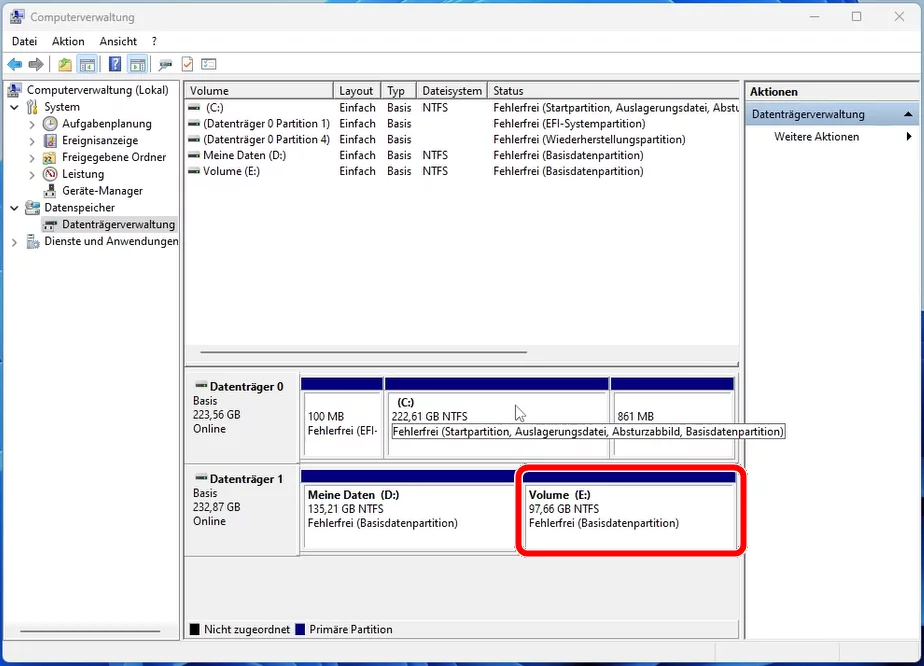Expand the Leistung node chevron
The image size is (924, 666).
point(32,174)
